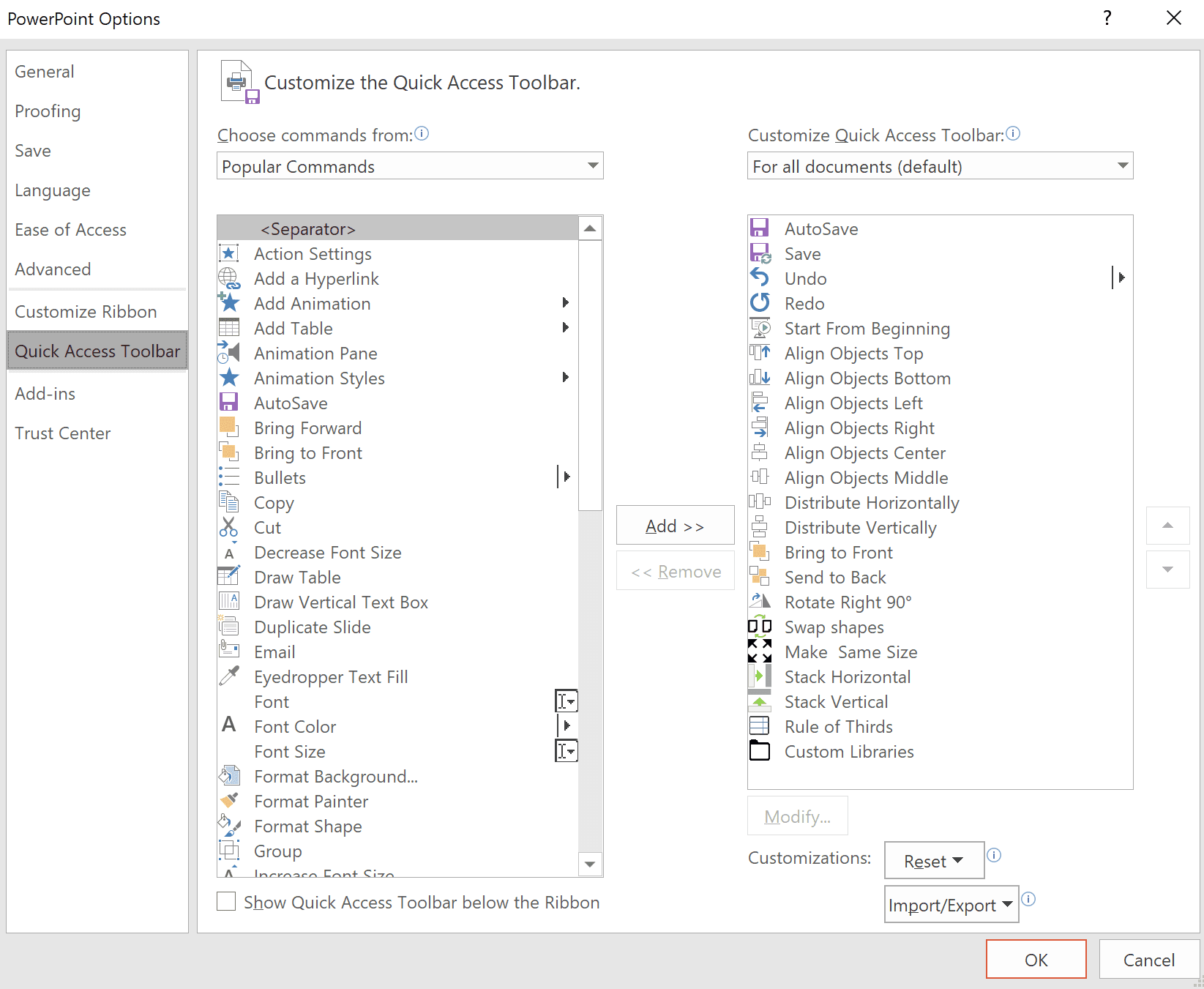
Task: Click the help question mark in title bar
Action: click(1107, 18)
